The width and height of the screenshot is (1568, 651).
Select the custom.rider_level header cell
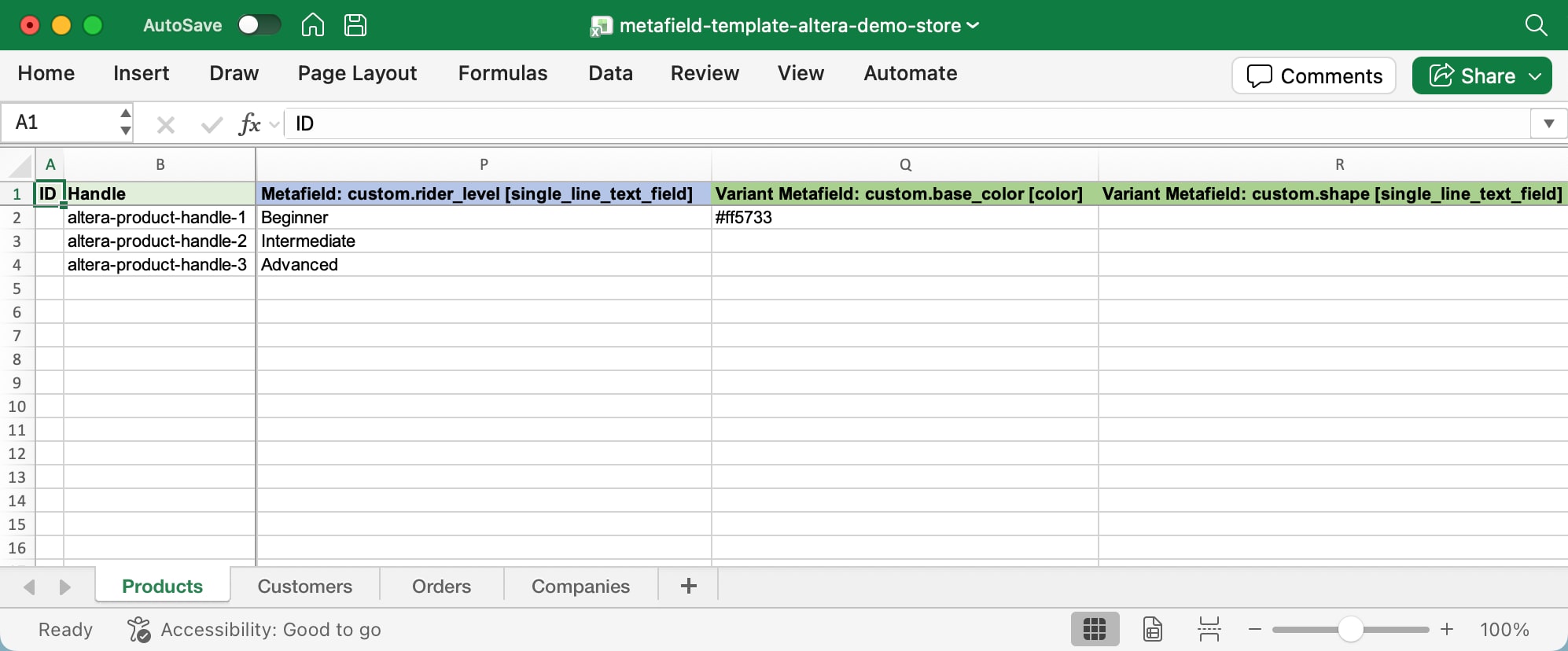[484, 193]
